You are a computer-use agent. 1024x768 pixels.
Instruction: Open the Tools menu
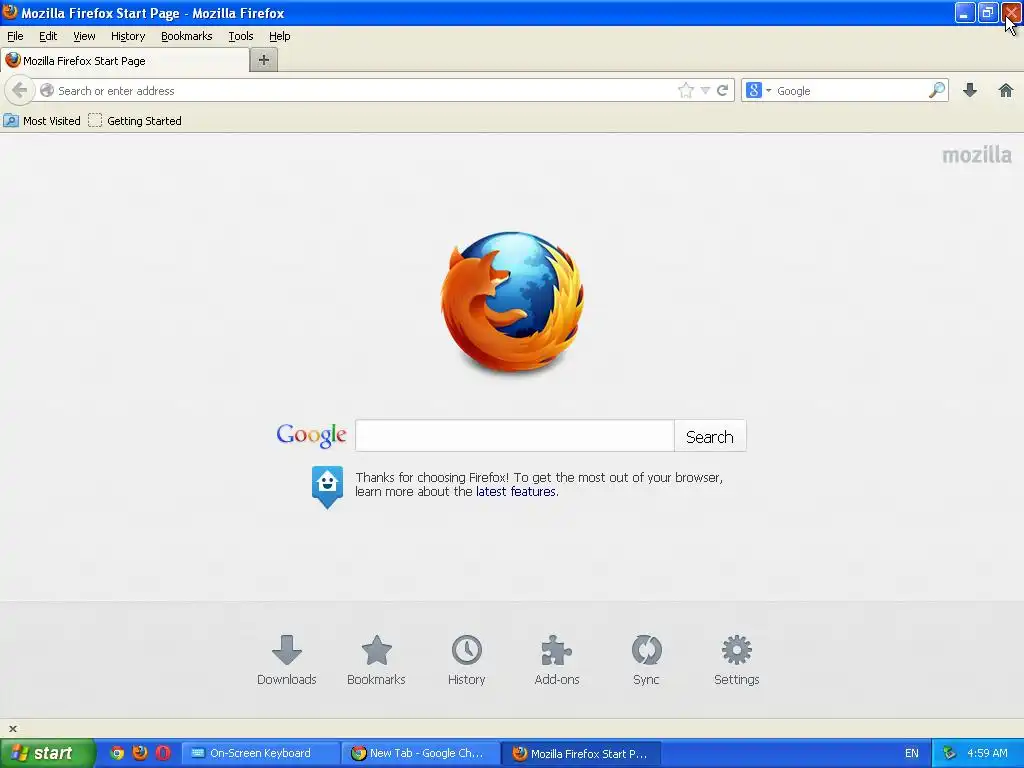241,36
